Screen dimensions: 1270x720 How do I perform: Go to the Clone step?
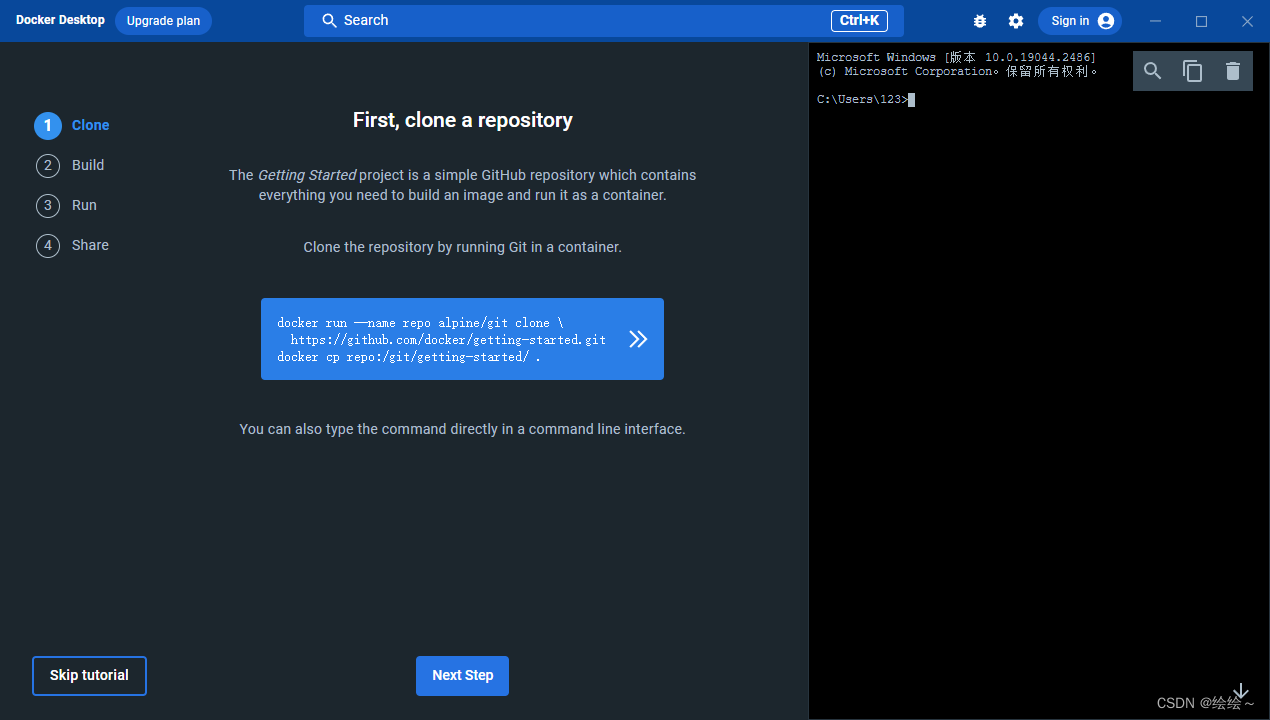(x=90, y=125)
